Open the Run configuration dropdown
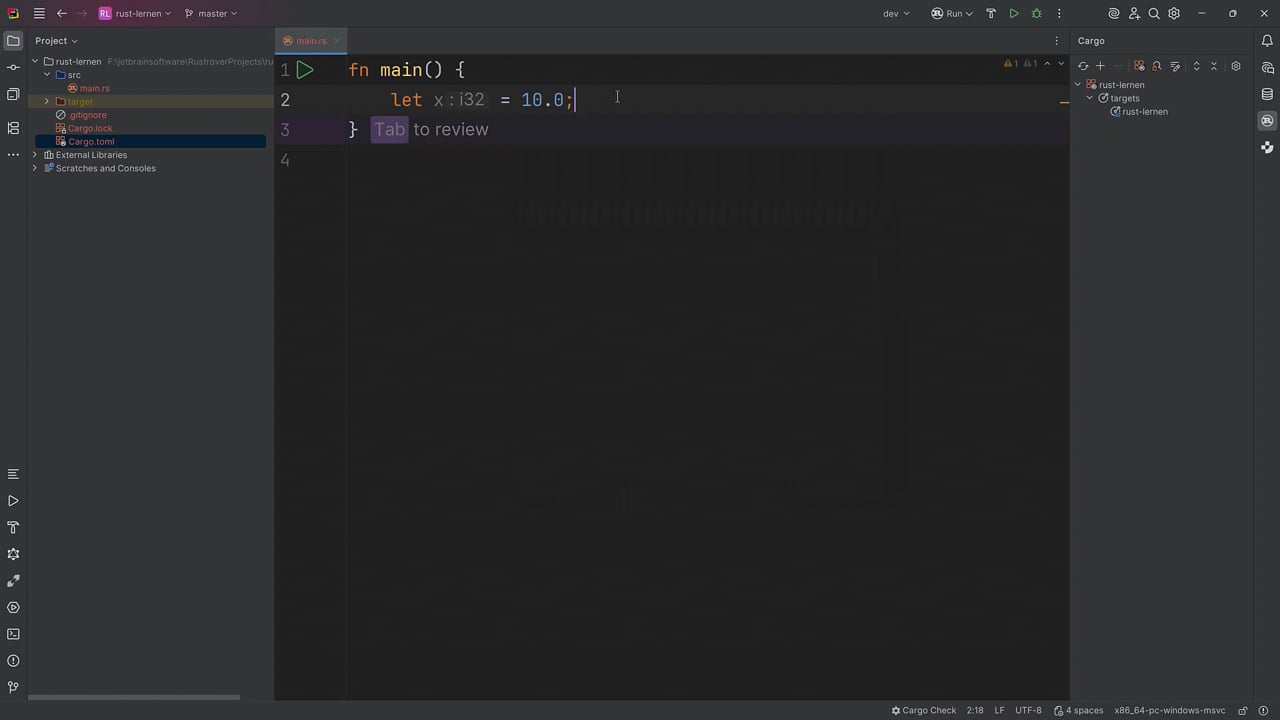Viewport: 1280px width, 720px height. 952,14
